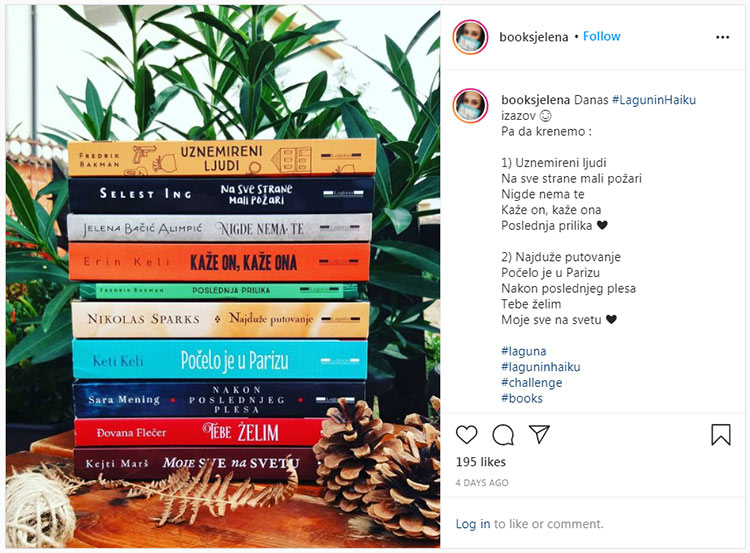Click the Uznemireni ljudi book in photo
Viewport: 750px width, 553px height.
pos(222,158)
